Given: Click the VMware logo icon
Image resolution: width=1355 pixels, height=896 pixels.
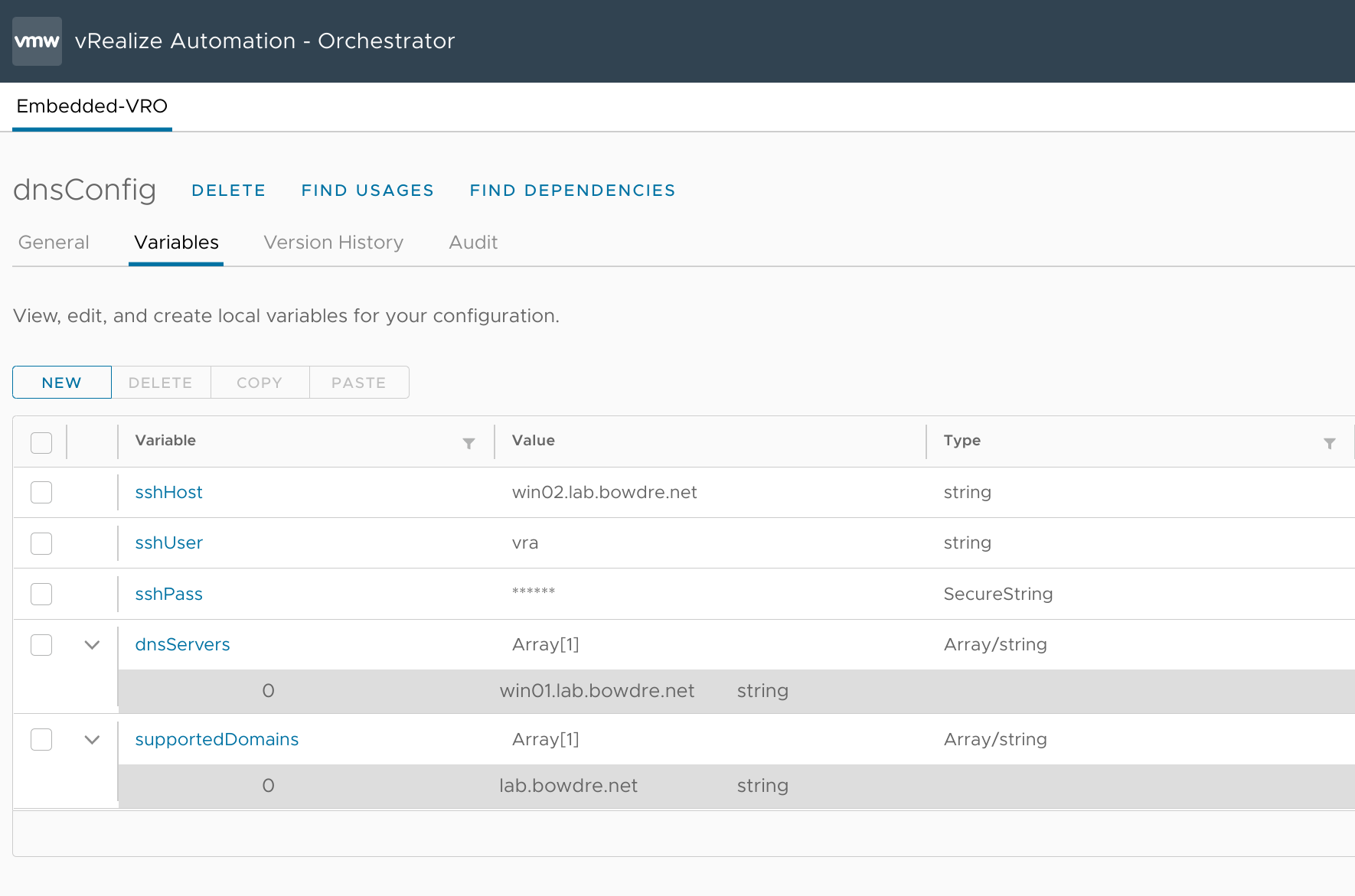Looking at the screenshot, I should click(37, 41).
